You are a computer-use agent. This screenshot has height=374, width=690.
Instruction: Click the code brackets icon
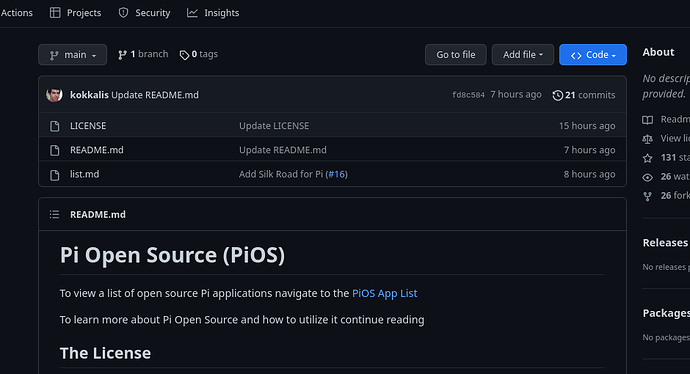click(576, 55)
